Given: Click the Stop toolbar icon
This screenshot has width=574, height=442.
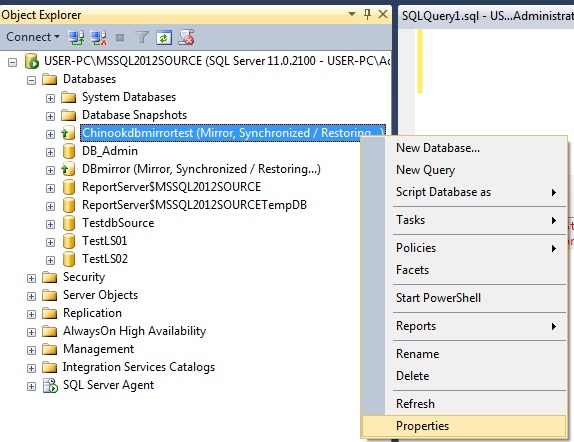Looking at the screenshot, I should click(120, 37).
